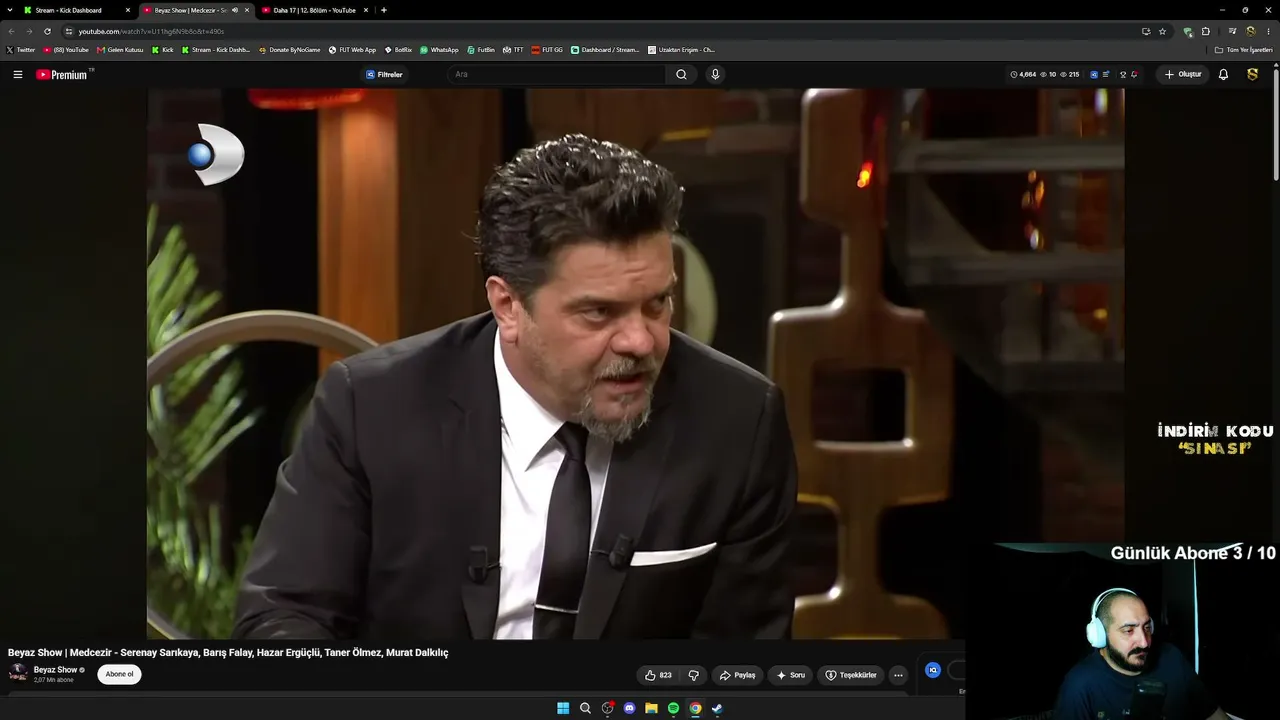
Task: Open YouTube notifications bell
Action: click(x=1223, y=74)
